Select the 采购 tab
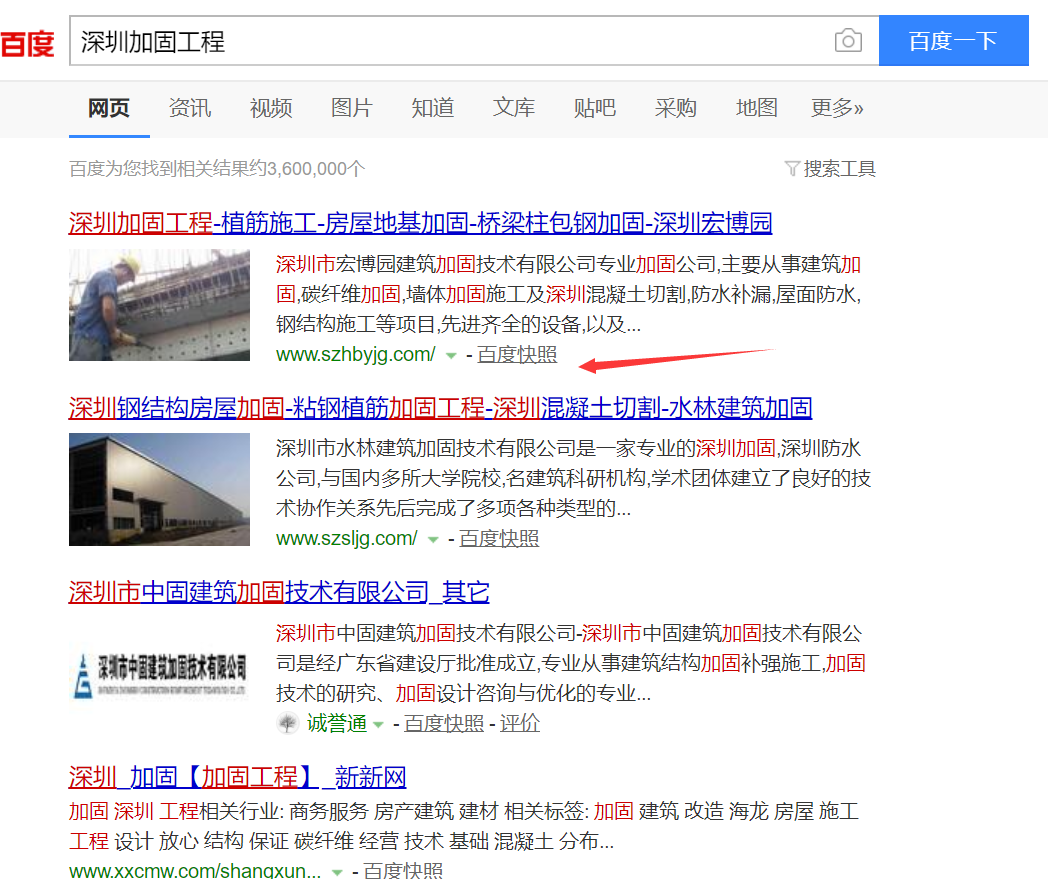Viewport: 1048px width, 879px height. pos(676,108)
